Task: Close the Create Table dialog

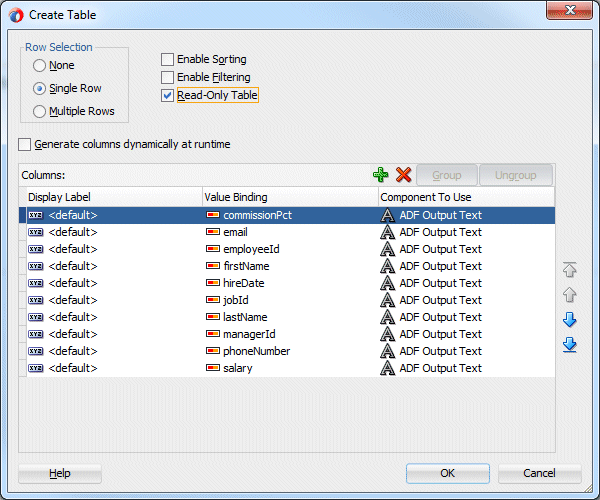Action: pos(569,10)
